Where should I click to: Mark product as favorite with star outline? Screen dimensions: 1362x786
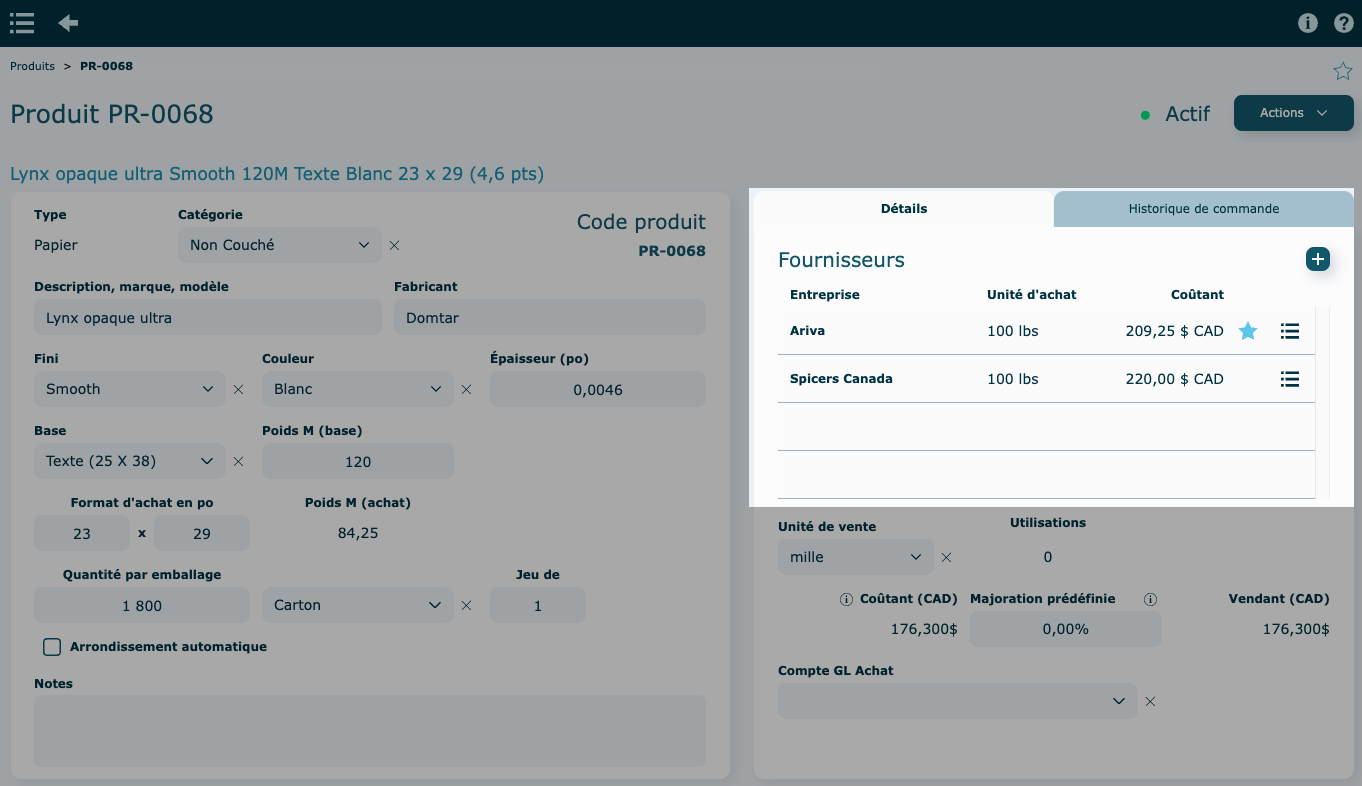(1342, 71)
